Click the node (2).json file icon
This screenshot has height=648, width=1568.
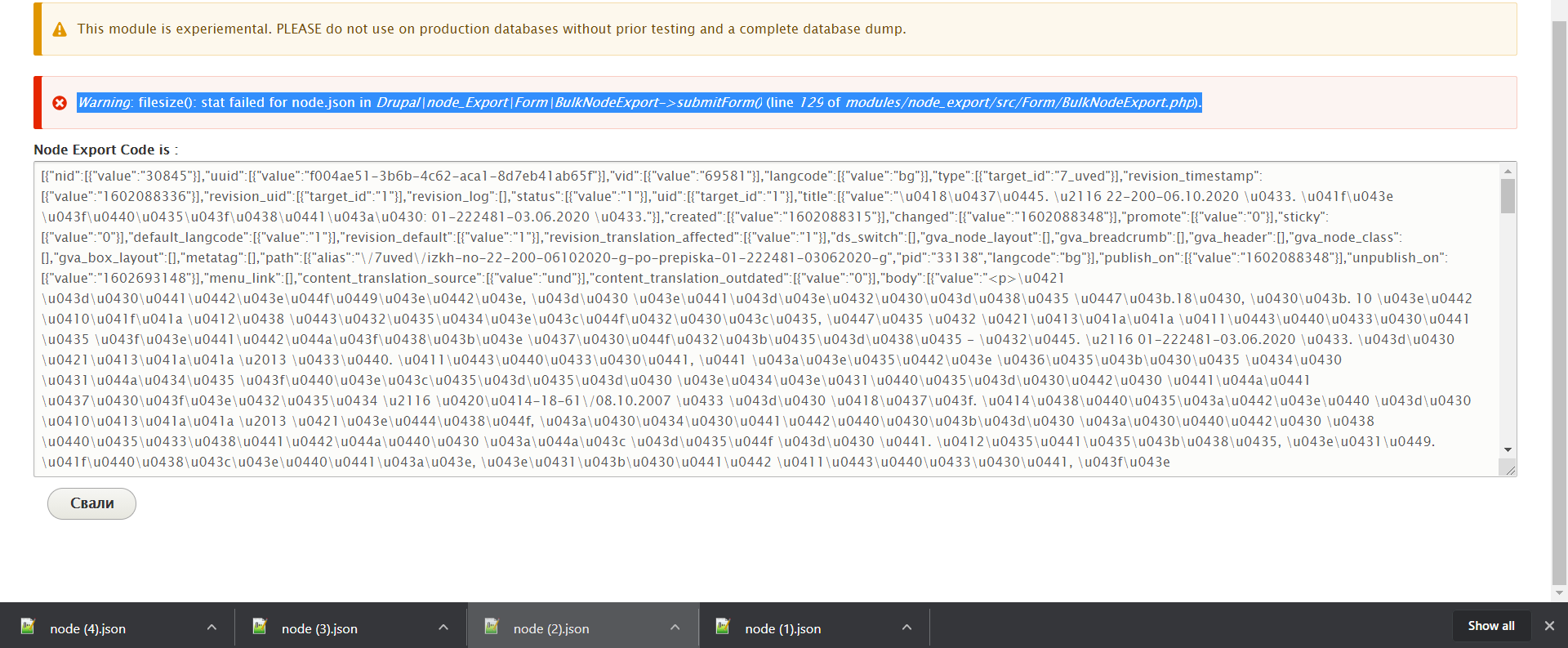492,627
